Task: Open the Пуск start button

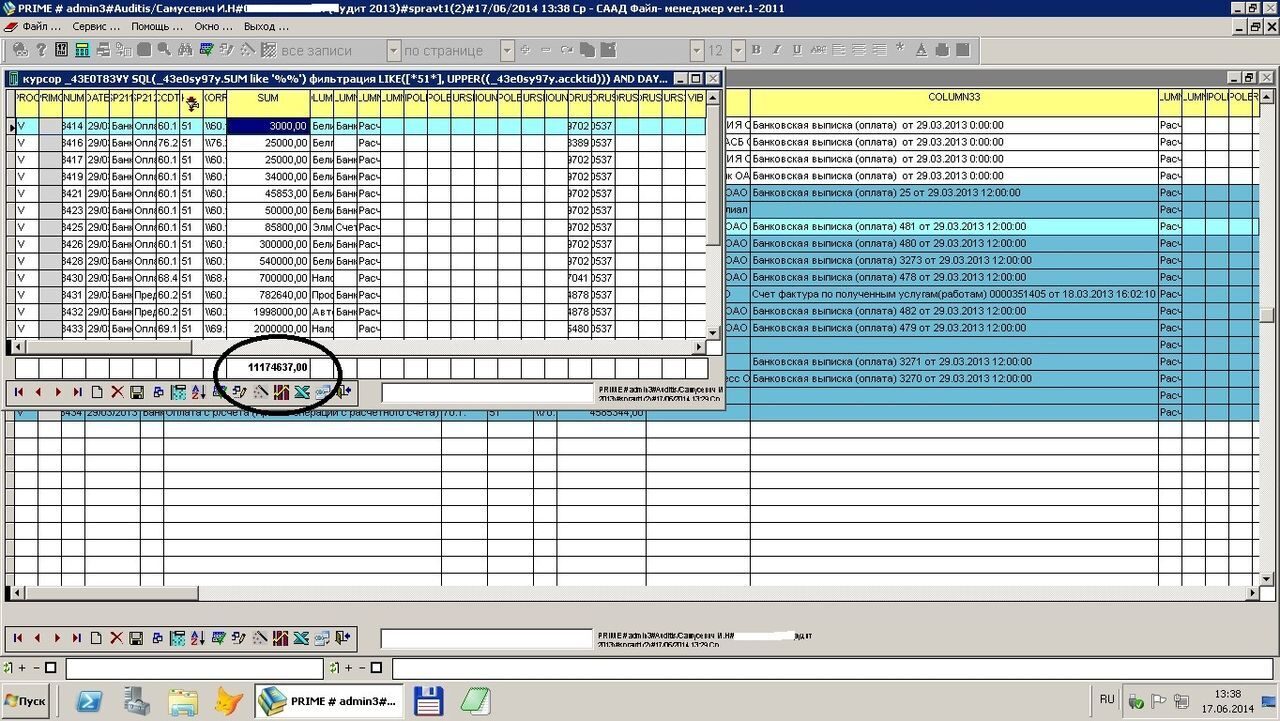Action: [x=25, y=701]
